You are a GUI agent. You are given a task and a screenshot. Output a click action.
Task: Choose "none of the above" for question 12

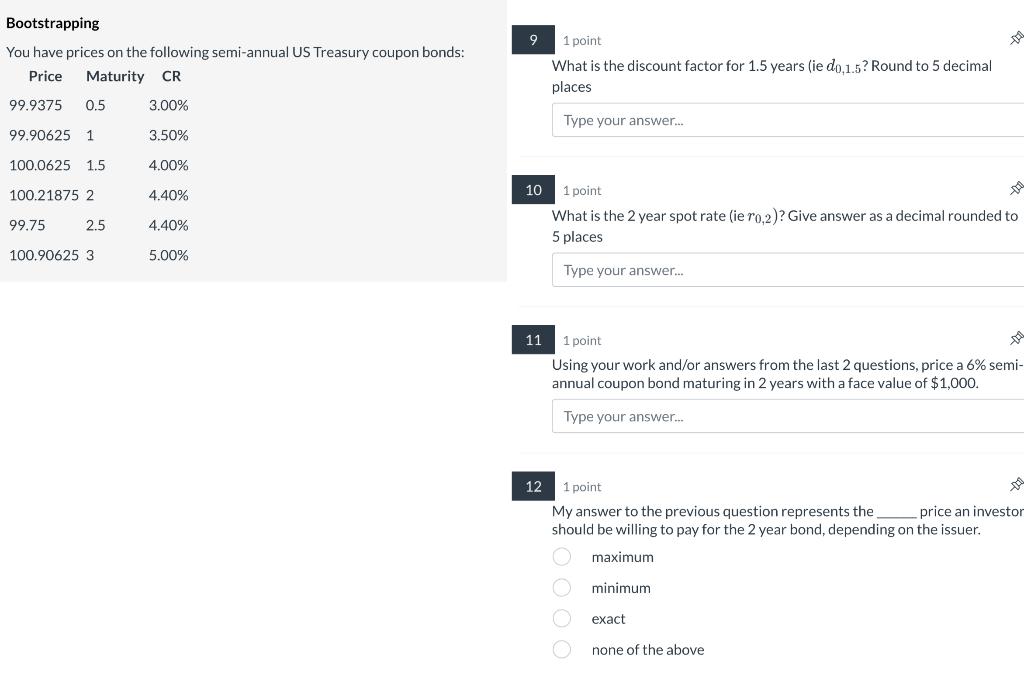point(562,649)
